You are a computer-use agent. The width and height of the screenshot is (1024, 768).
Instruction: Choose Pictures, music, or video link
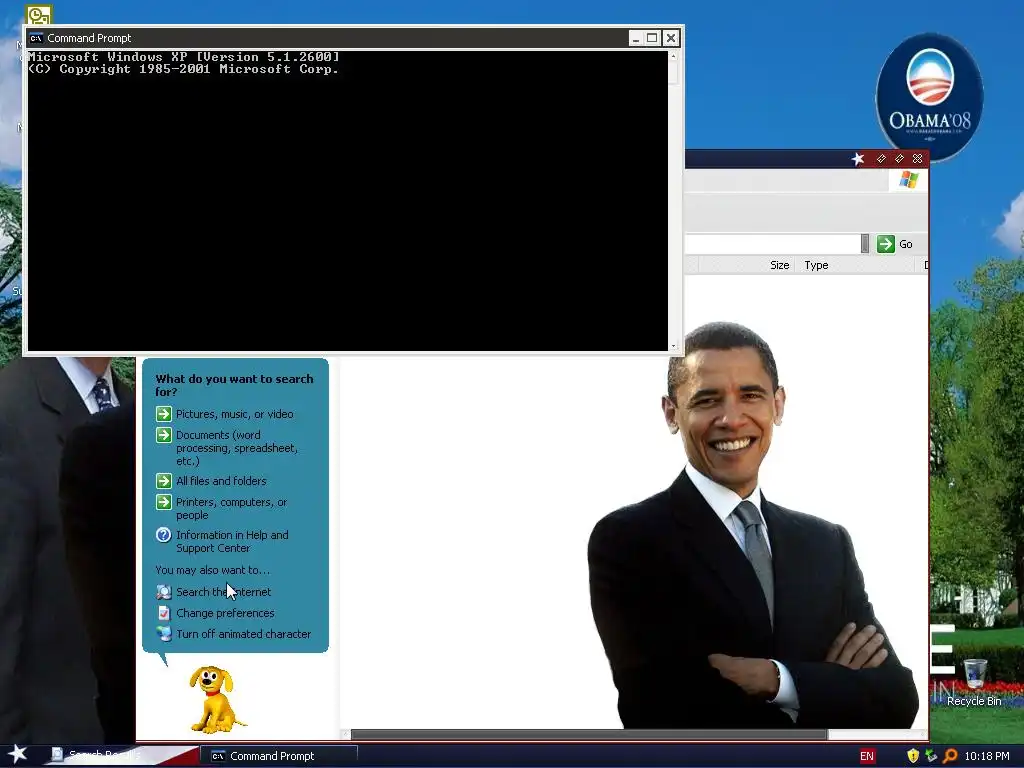(x=234, y=414)
